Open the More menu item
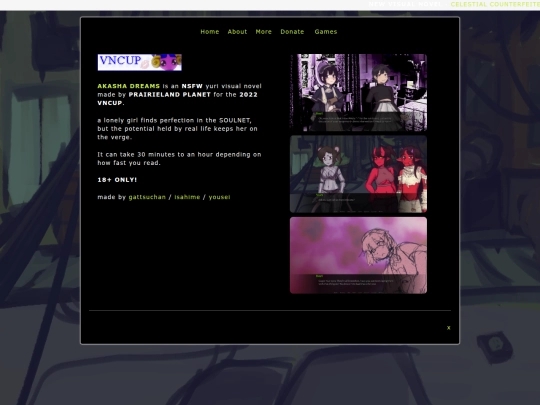 point(263,32)
